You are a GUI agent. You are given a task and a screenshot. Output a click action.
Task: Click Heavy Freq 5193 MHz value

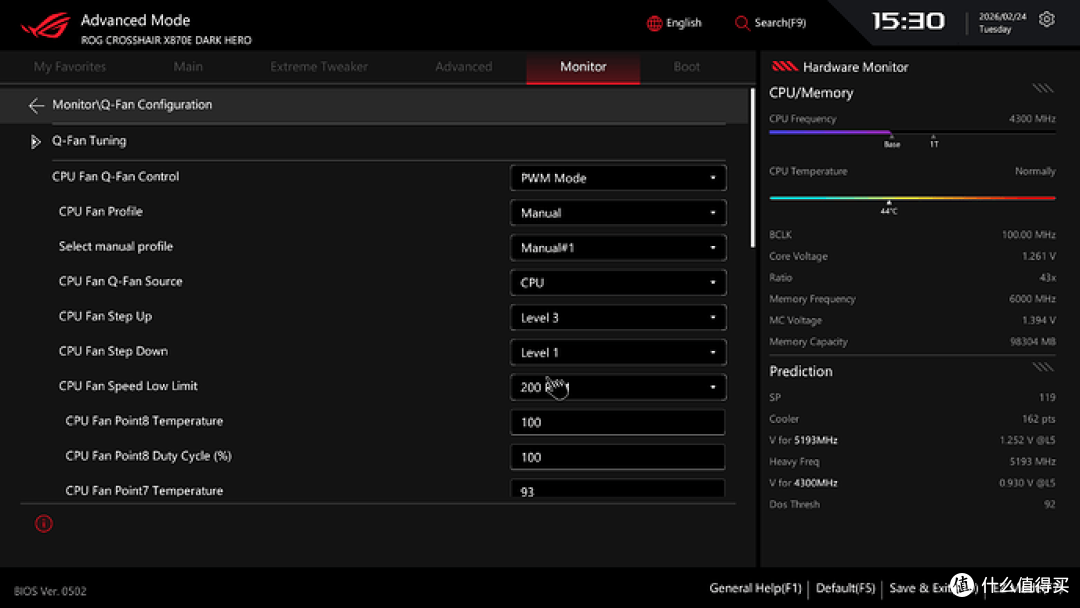[x=1032, y=461]
